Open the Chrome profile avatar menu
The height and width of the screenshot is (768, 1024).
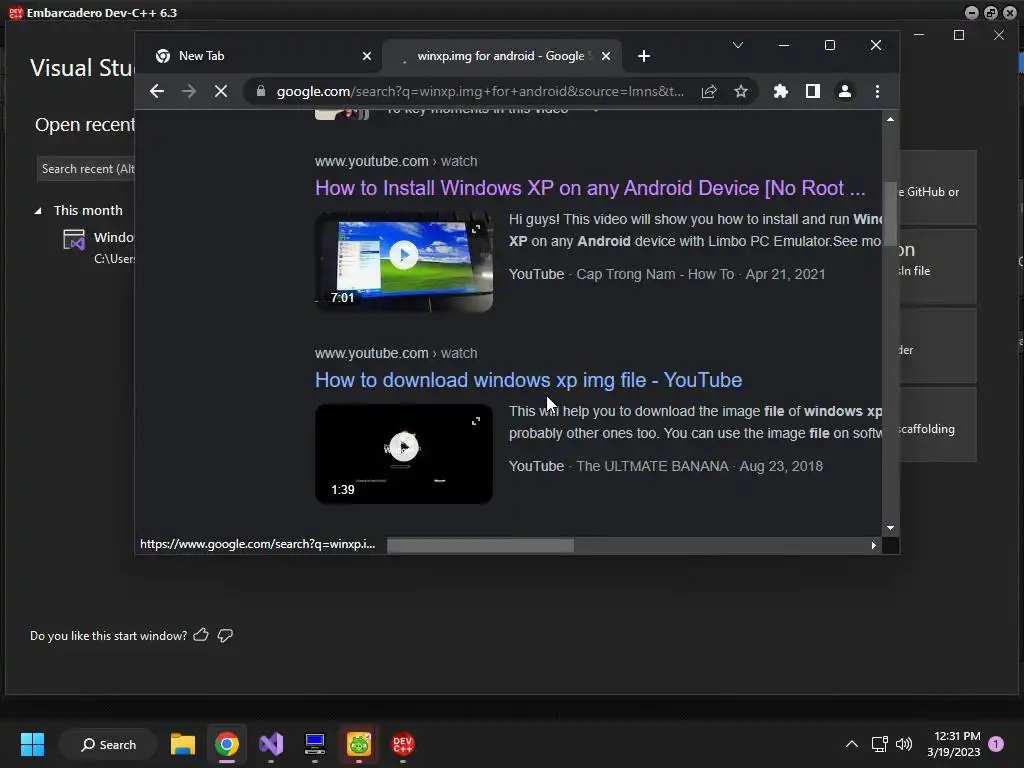[844, 91]
